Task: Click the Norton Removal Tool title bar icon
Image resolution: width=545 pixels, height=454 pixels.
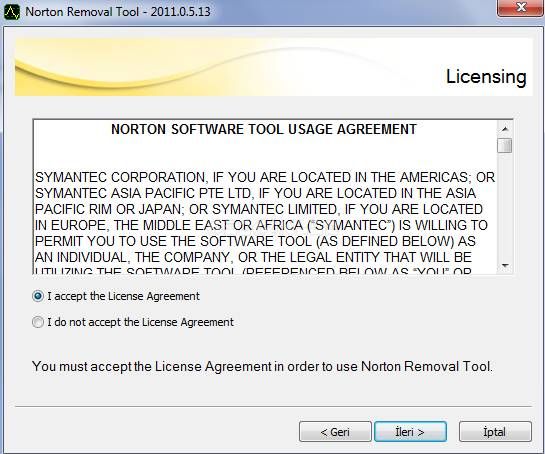Action: click(x=12, y=12)
